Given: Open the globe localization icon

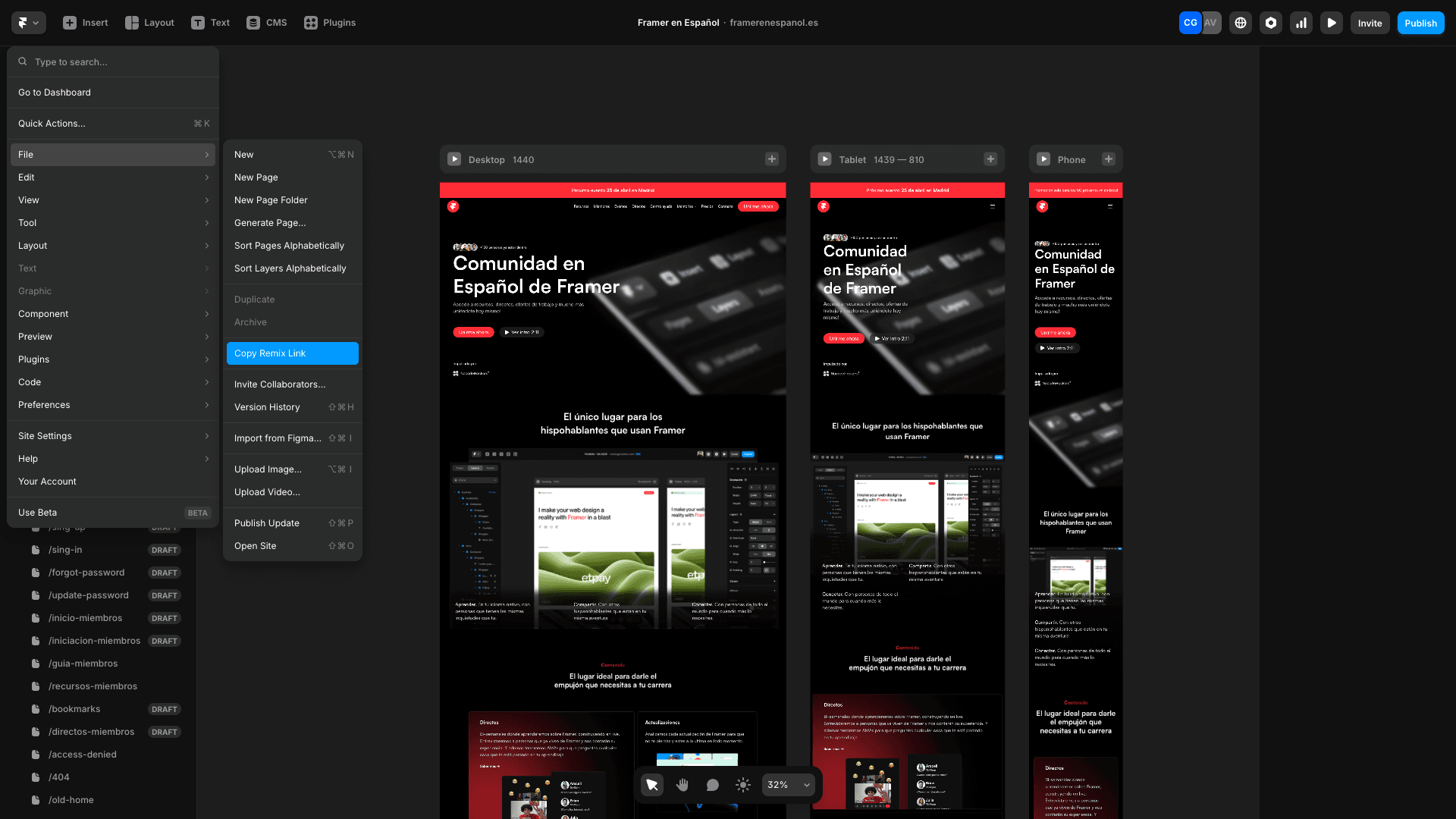Looking at the screenshot, I should (x=1241, y=23).
